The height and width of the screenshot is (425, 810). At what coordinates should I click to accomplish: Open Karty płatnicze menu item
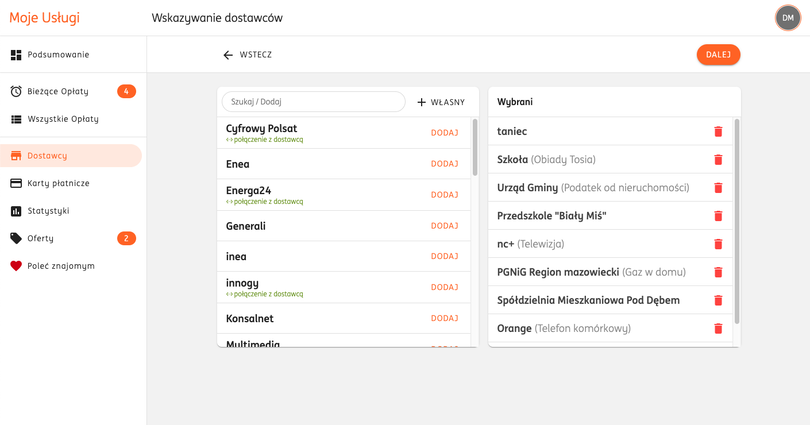click(x=58, y=183)
